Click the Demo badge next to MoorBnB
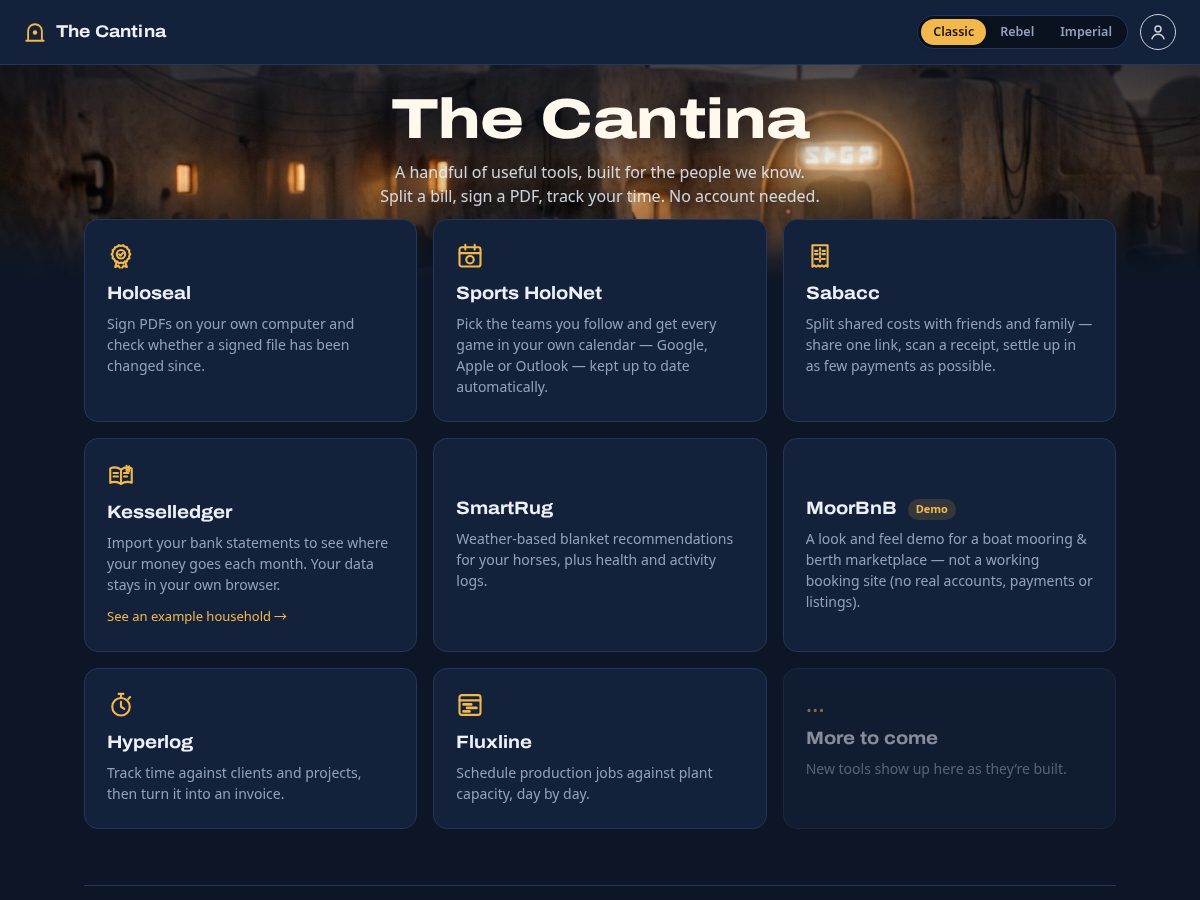The image size is (1200, 900). point(931,509)
